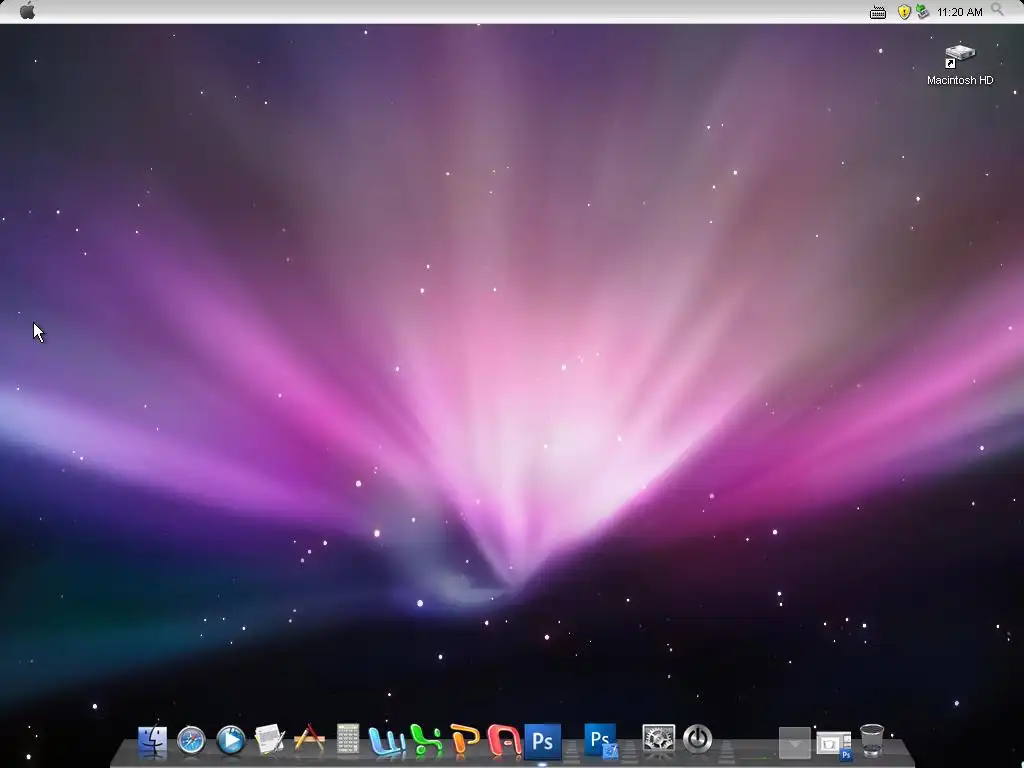This screenshot has height=768, width=1024.
Task: Open the active Photoshop Ps dock icon
Action: (x=543, y=741)
